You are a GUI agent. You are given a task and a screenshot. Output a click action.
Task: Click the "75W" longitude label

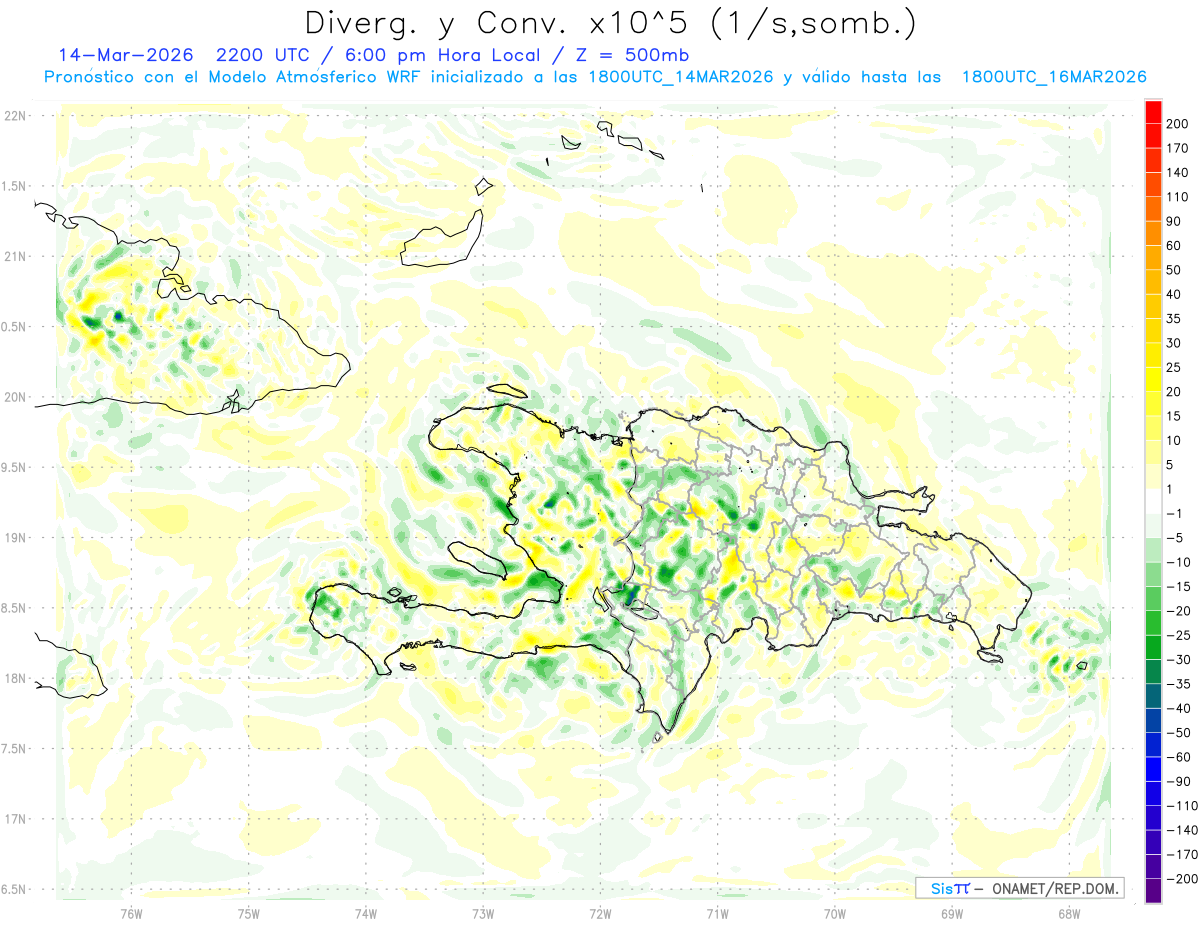pyautogui.click(x=249, y=913)
